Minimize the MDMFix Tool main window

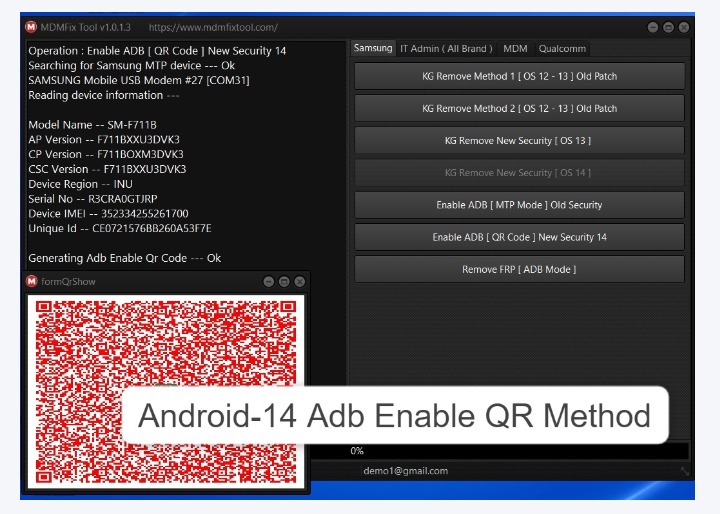point(652,27)
